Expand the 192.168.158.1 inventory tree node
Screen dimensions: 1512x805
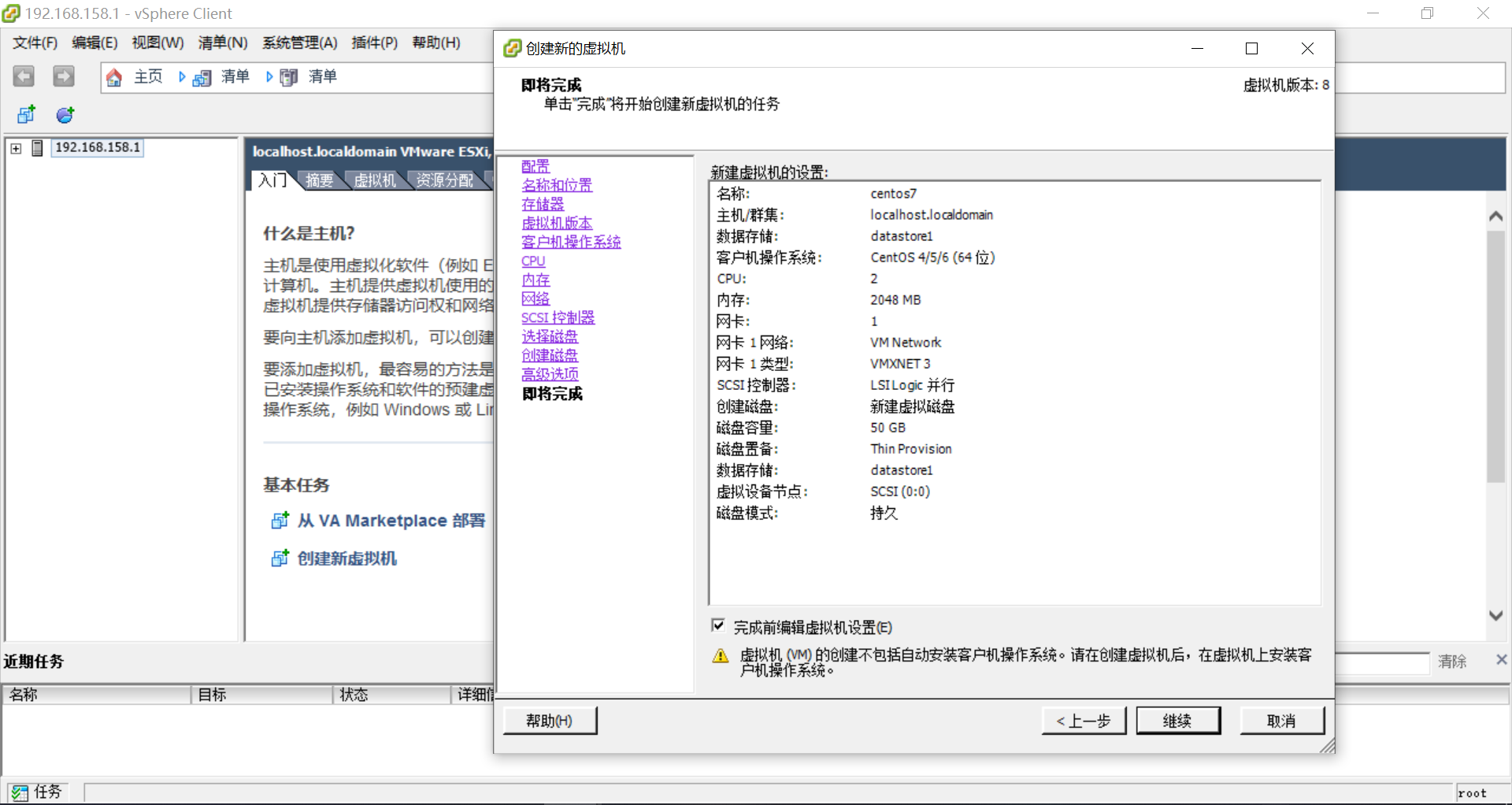(15, 147)
